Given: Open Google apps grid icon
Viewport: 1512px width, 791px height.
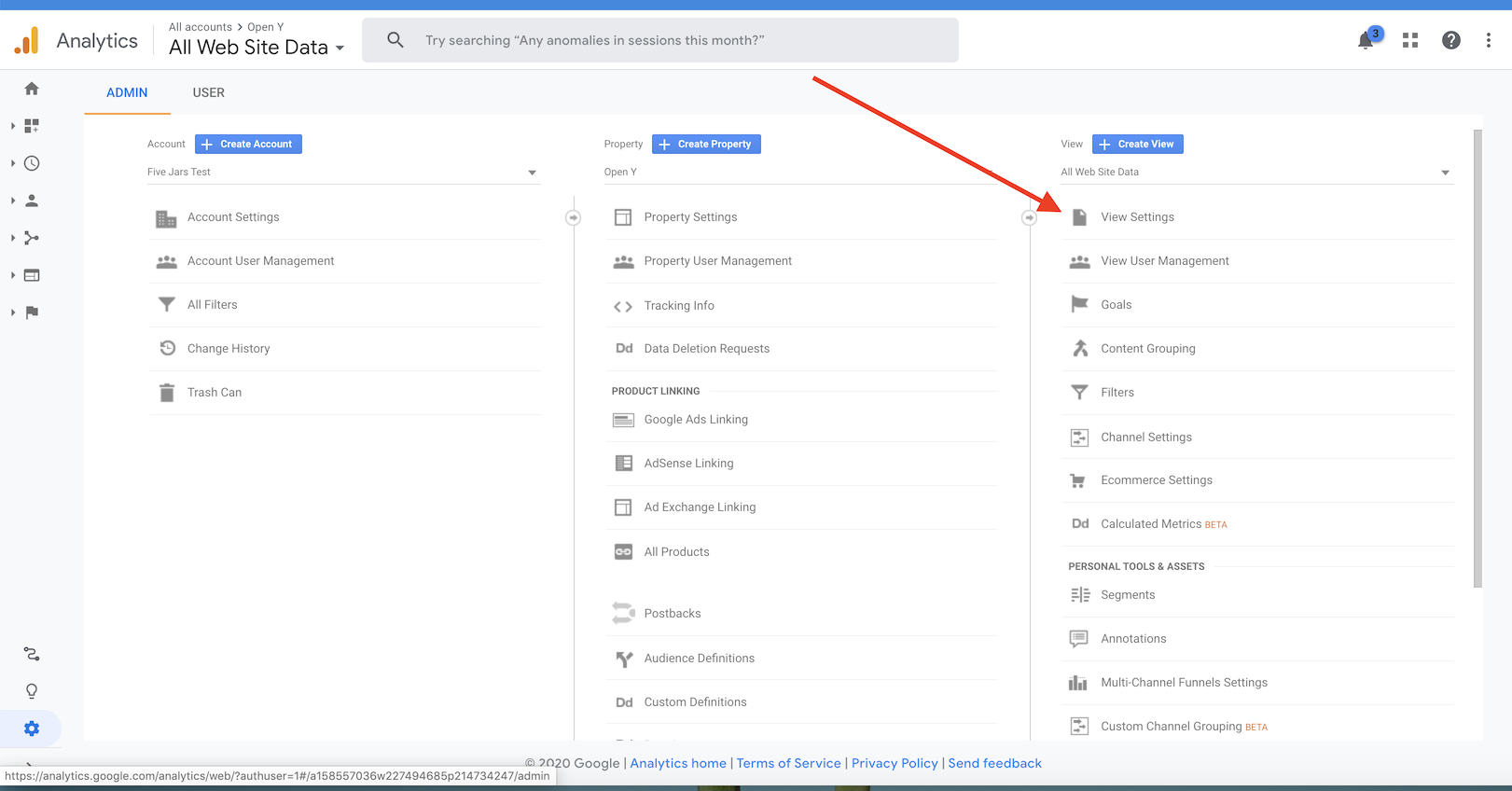Looking at the screenshot, I should coord(1410,40).
